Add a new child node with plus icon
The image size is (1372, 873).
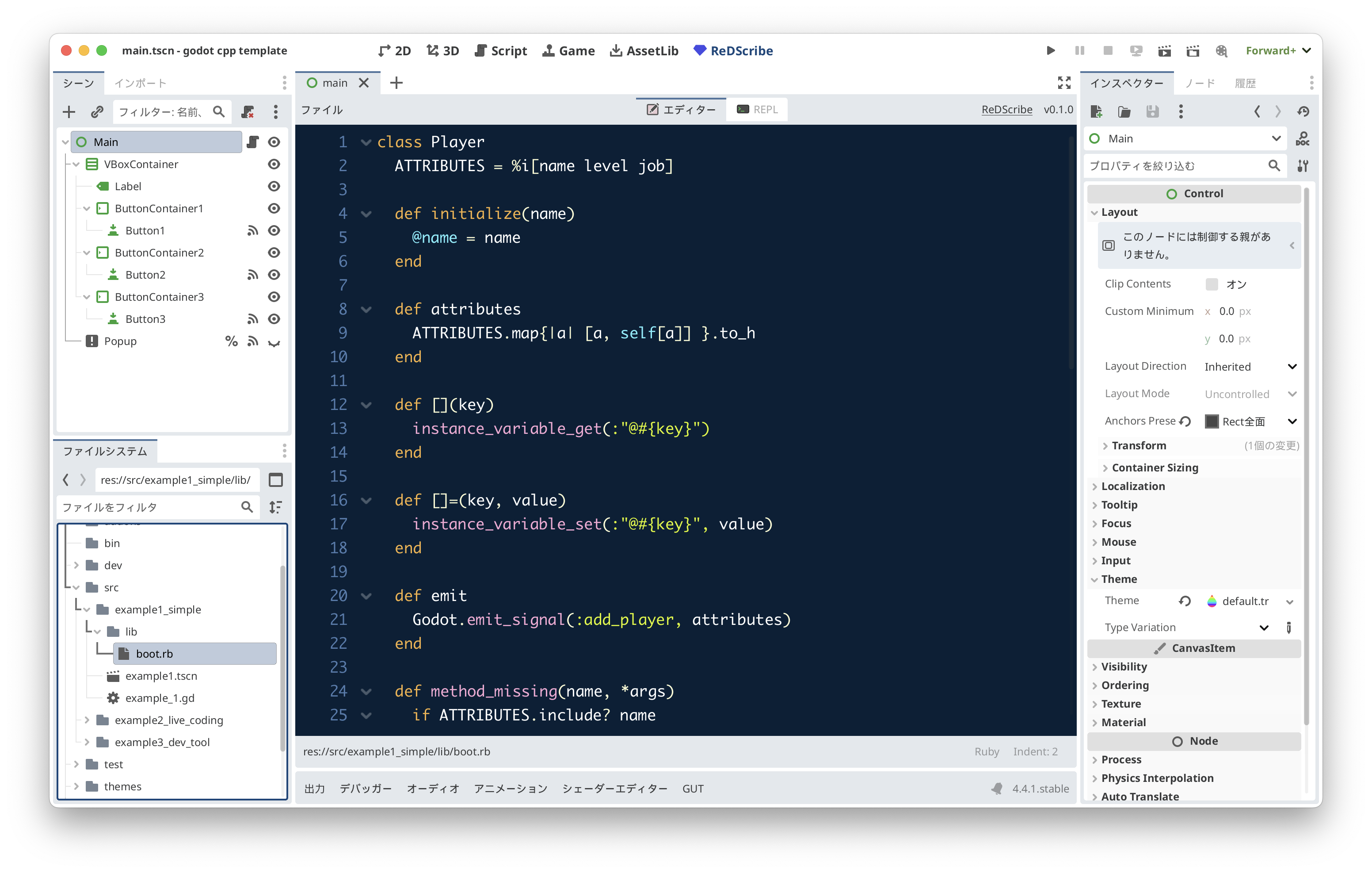click(69, 112)
